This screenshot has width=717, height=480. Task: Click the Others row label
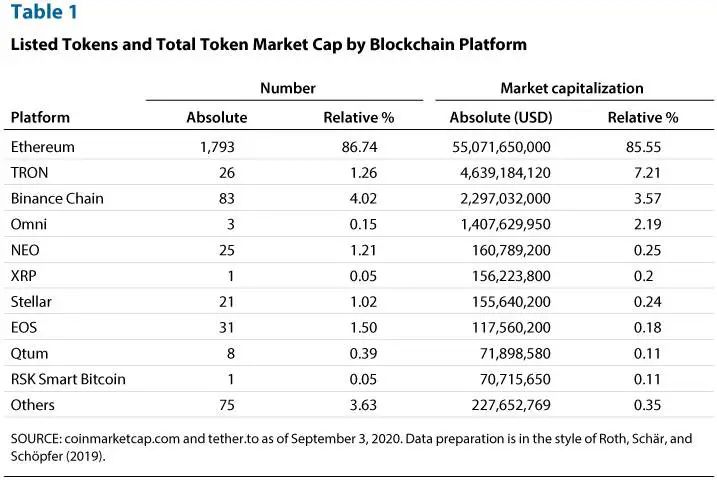[x=32, y=405]
